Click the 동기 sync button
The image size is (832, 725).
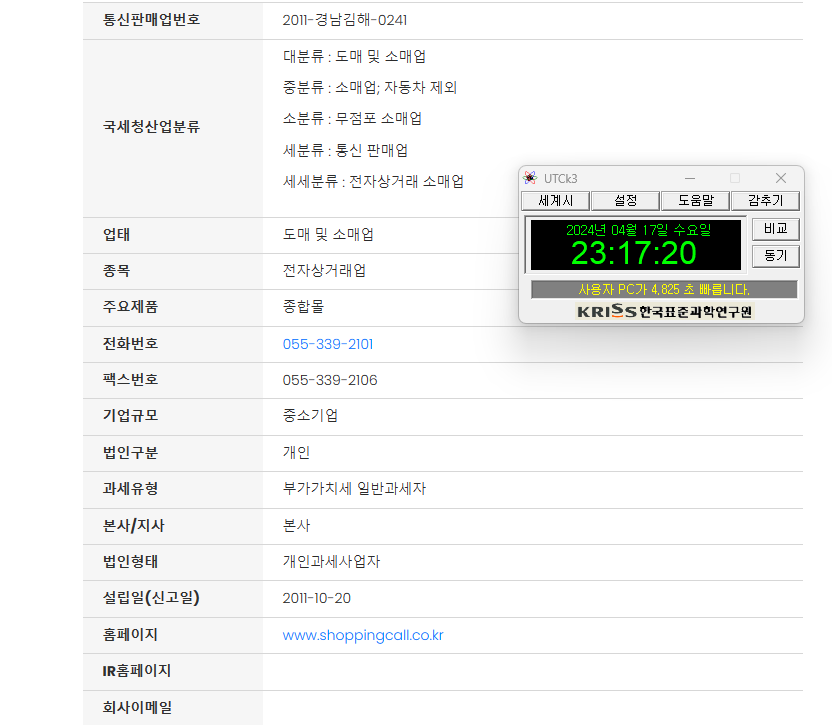tap(776, 256)
